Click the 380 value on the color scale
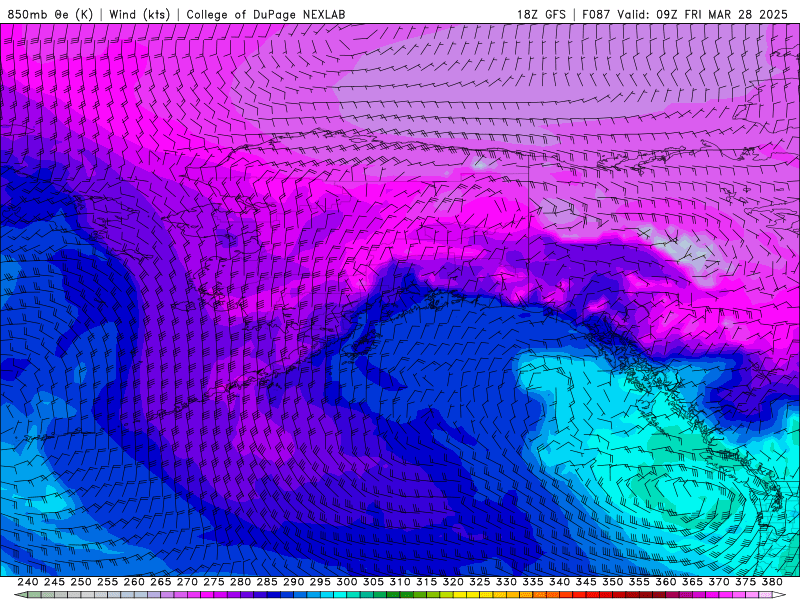The height and width of the screenshot is (600, 800). [x=771, y=582]
